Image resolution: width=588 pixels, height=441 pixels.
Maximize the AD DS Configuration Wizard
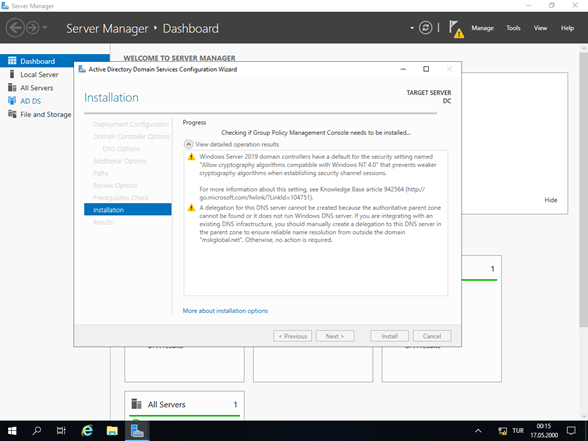click(426, 69)
